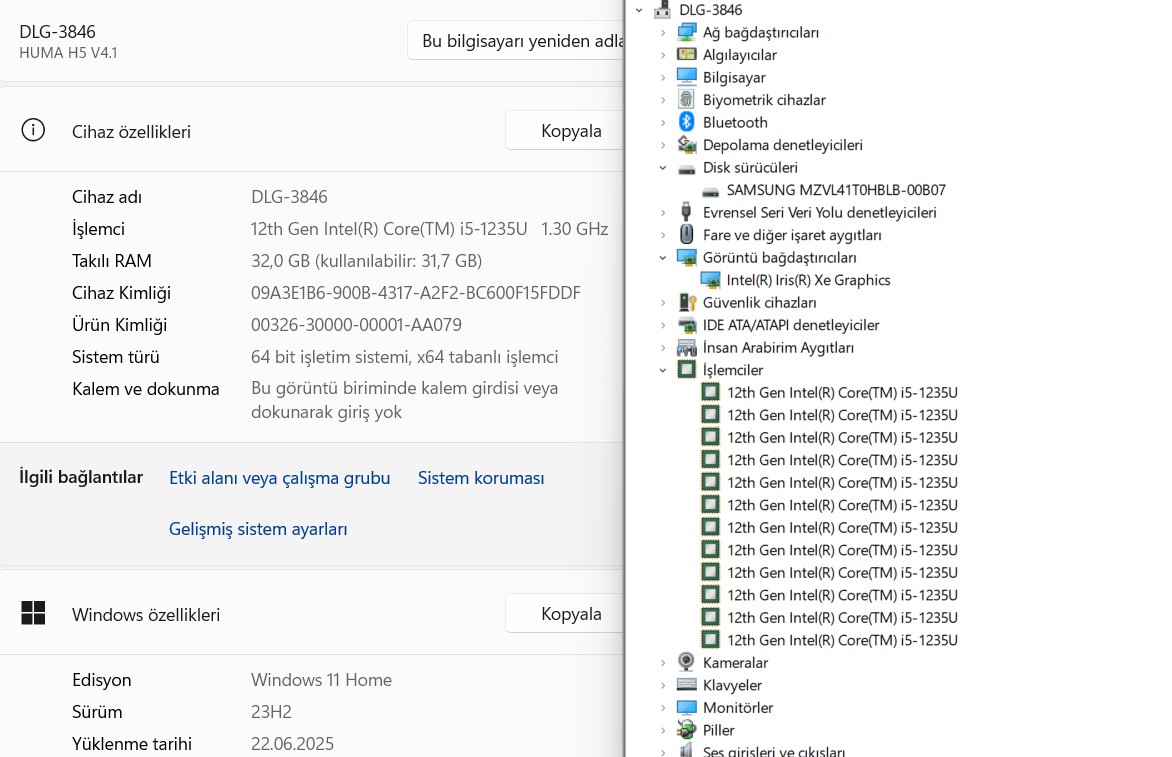The height and width of the screenshot is (757, 1172).
Task: Expand the Klavyeler node arrow
Action: coord(663,685)
